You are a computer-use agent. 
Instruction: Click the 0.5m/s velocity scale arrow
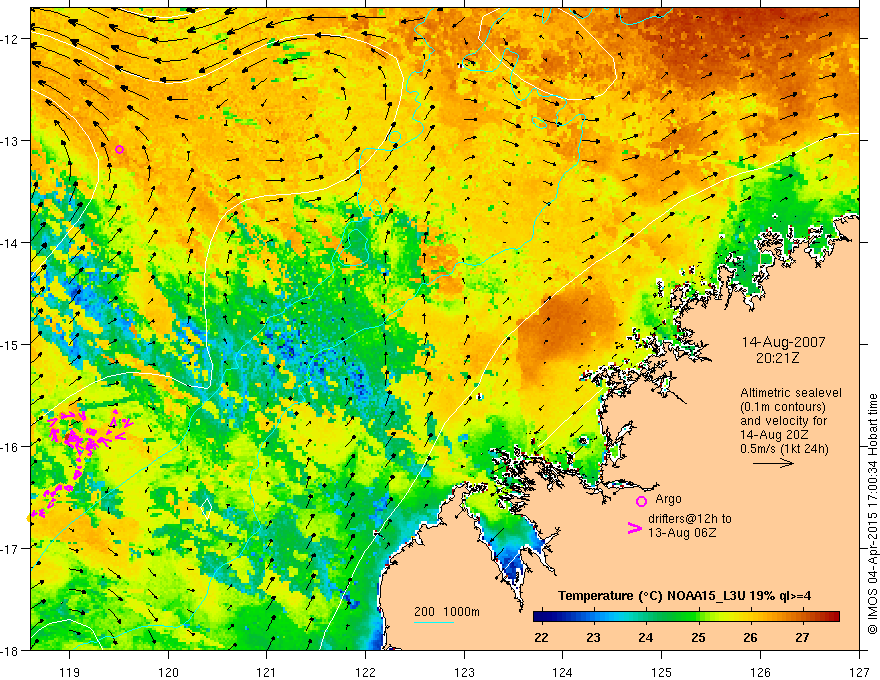[x=773, y=463]
